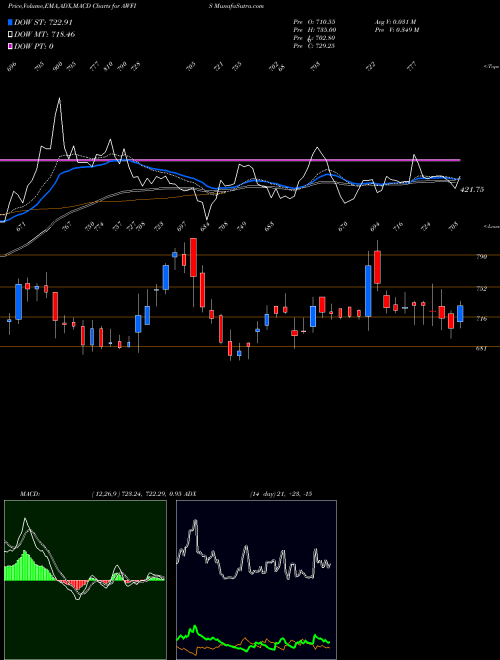The width and height of the screenshot is (500, 660).
Task: Select the 'DOW MT: 718.46' legend text
Action: point(45,35)
